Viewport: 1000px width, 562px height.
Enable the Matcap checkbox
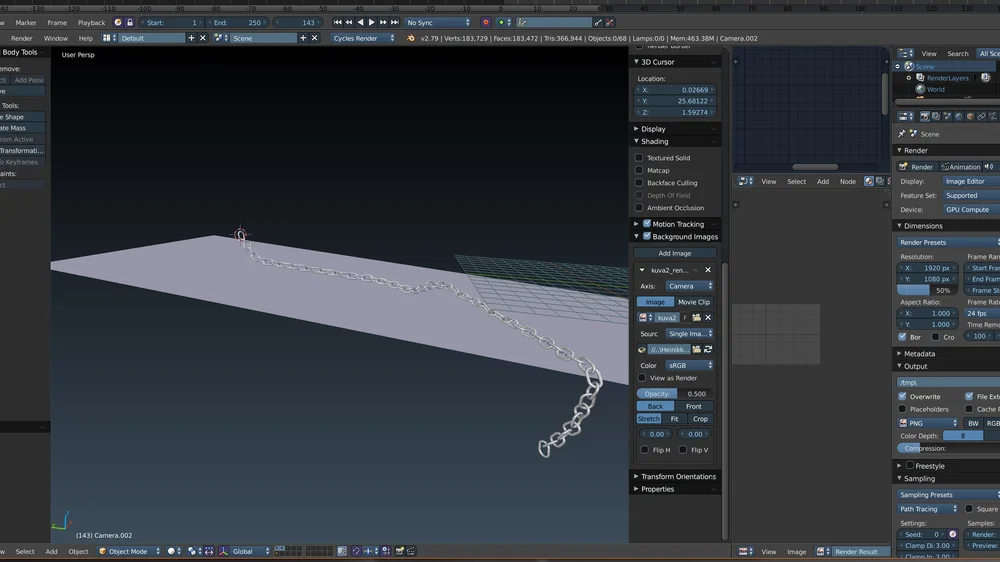click(x=639, y=170)
